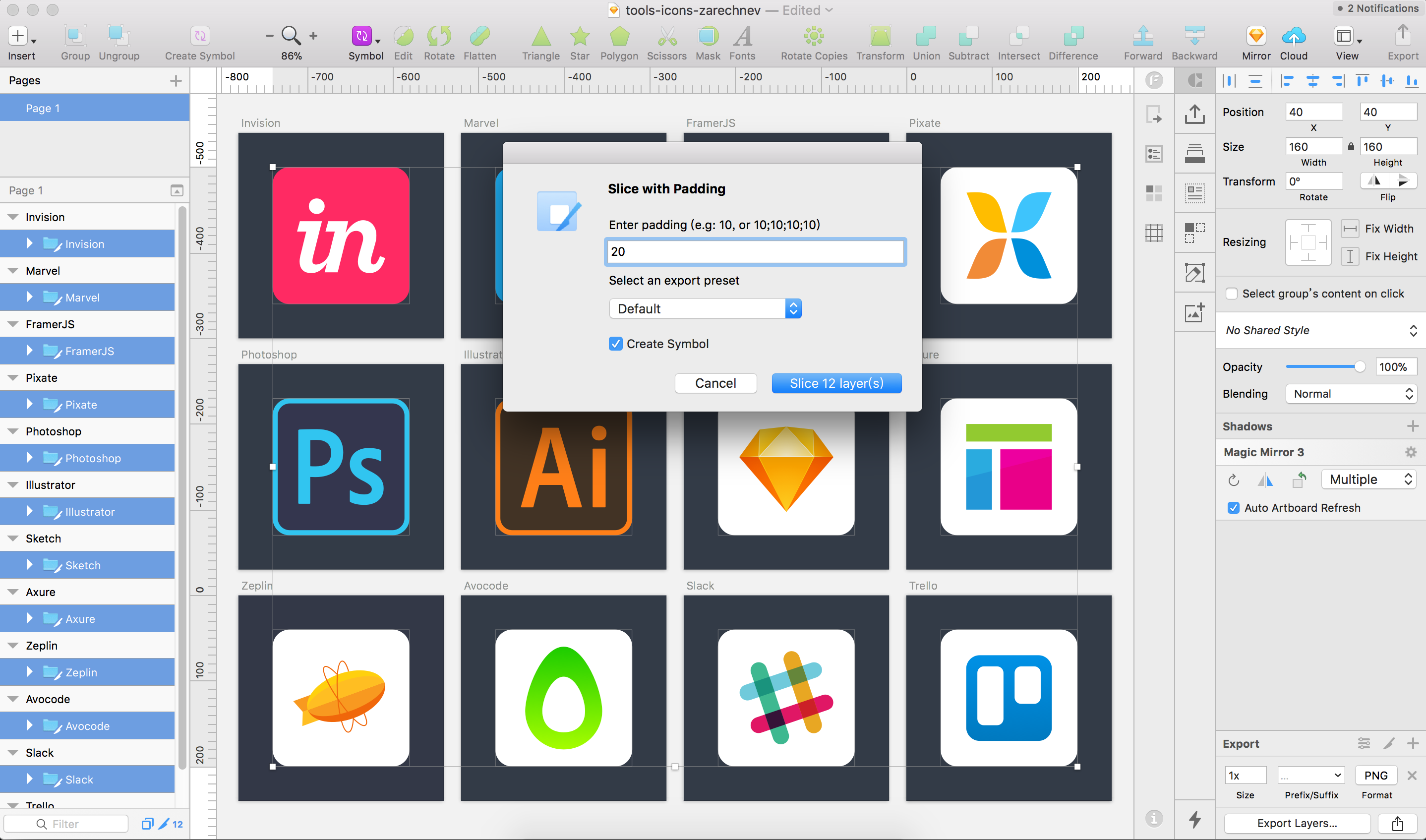Open the Fonts tool
The width and height of the screenshot is (1426, 840).
(742, 36)
